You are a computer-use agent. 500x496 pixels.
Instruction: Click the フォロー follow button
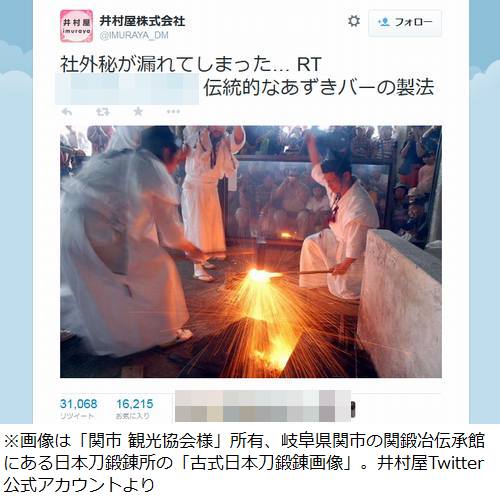[405, 23]
